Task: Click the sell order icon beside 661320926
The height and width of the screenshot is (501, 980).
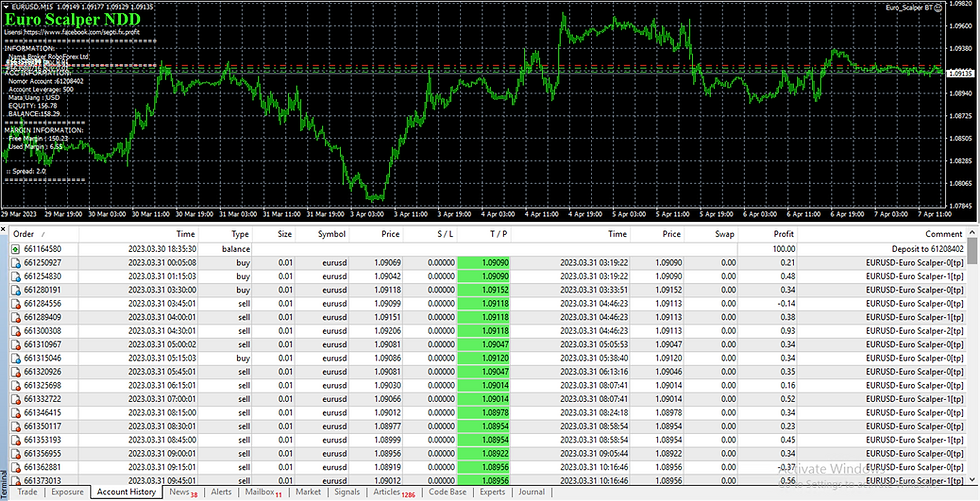Action: click(16, 372)
